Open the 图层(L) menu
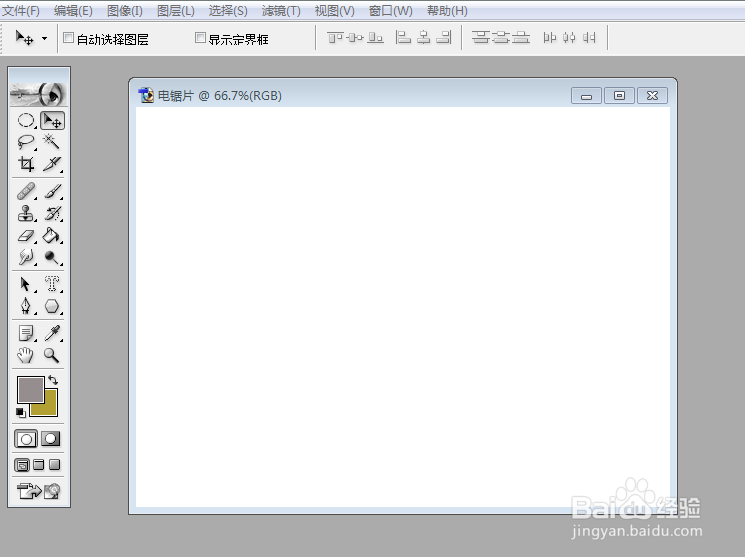 coord(176,10)
